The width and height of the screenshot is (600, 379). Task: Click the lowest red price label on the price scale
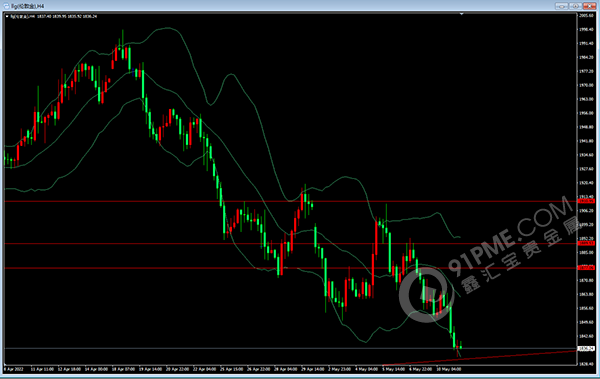pyautogui.click(x=586, y=268)
